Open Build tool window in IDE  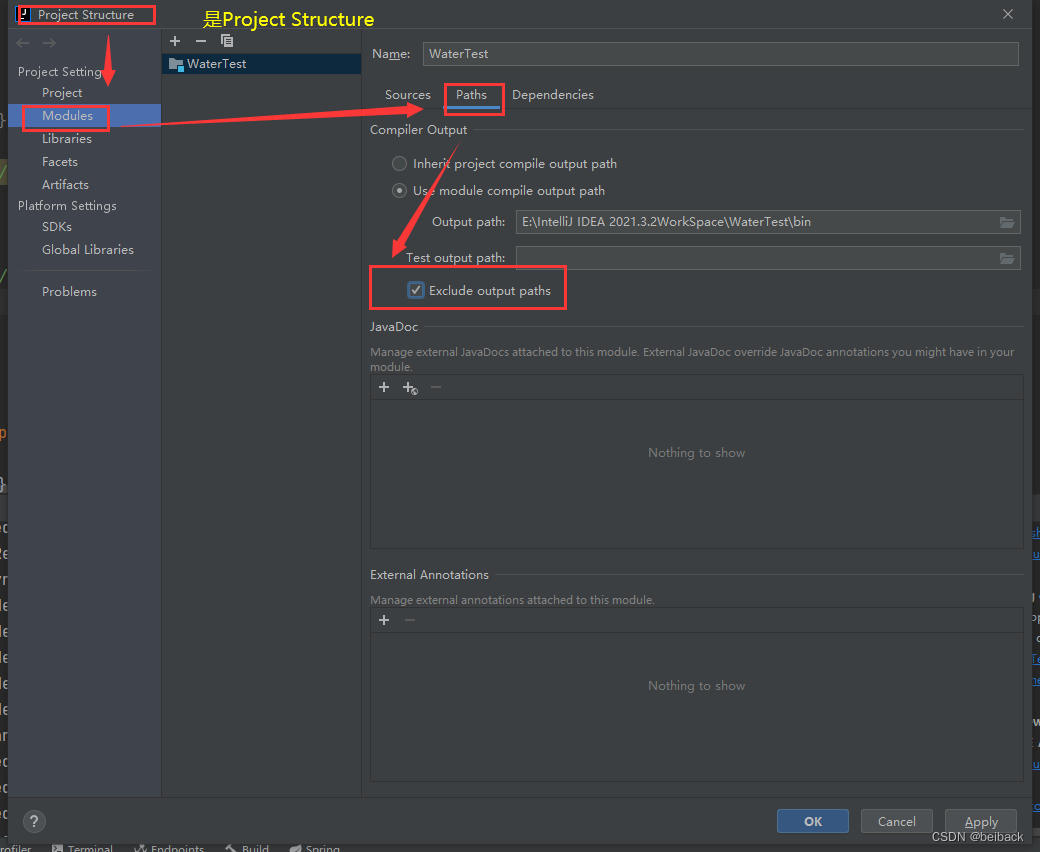click(x=247, y=847)
